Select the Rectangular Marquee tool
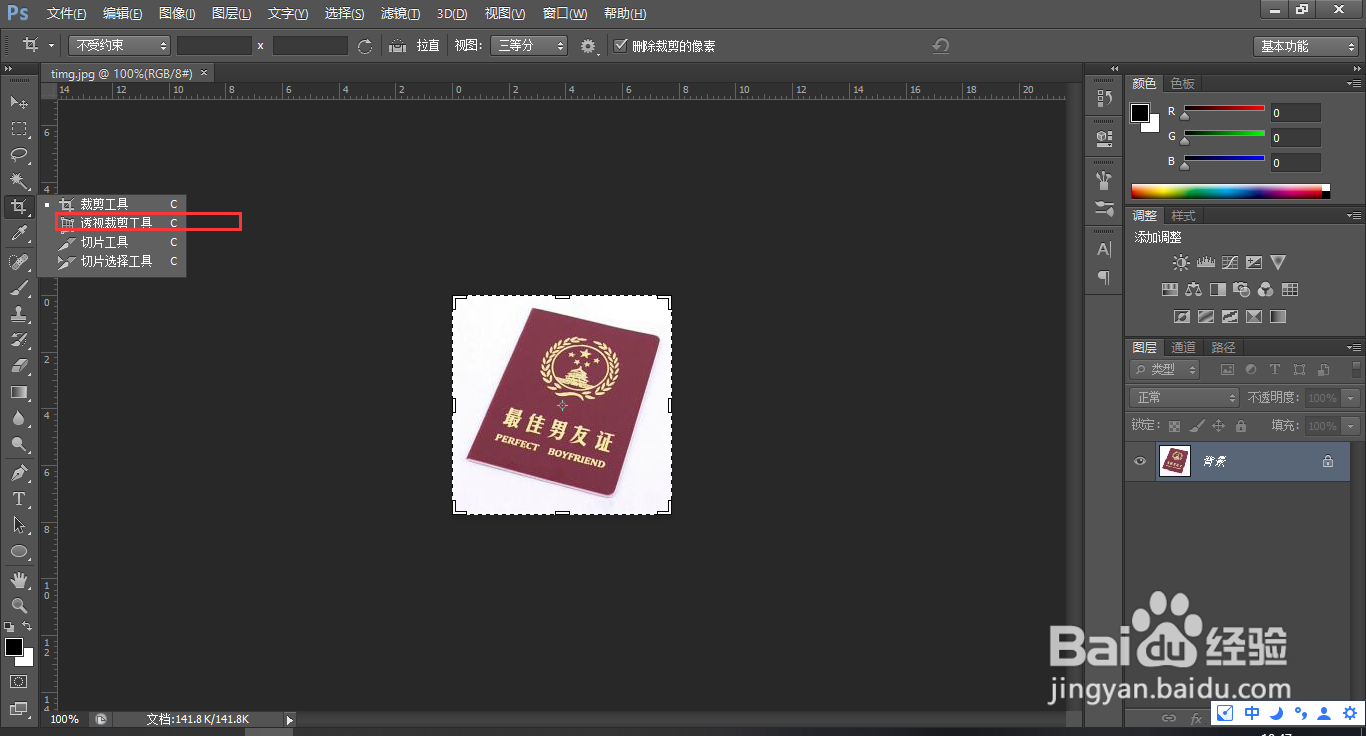This screenshot has width=1366, height=736. 18,129
